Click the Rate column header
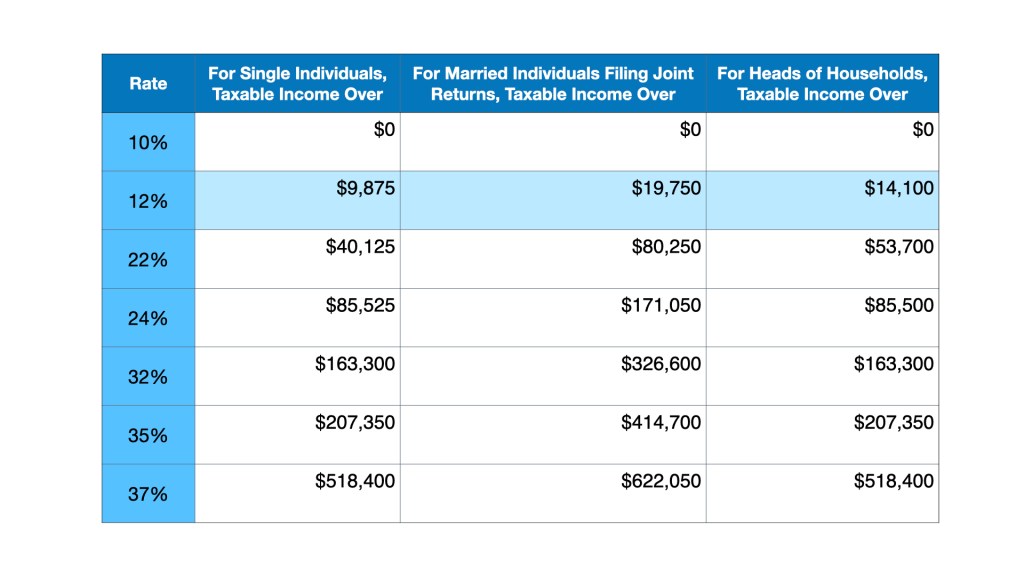 (148, 84)
